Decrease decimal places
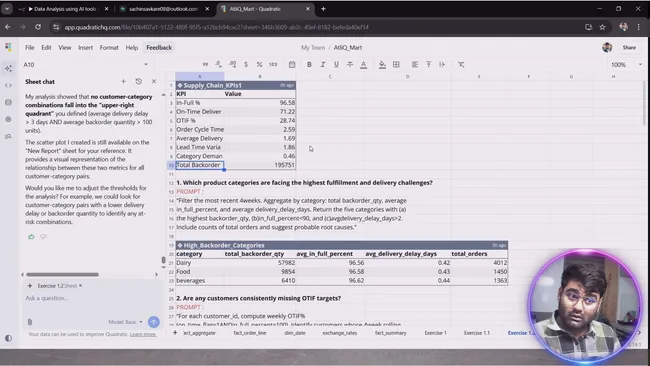This screenshot has height=366, width=650. point(218,64)
